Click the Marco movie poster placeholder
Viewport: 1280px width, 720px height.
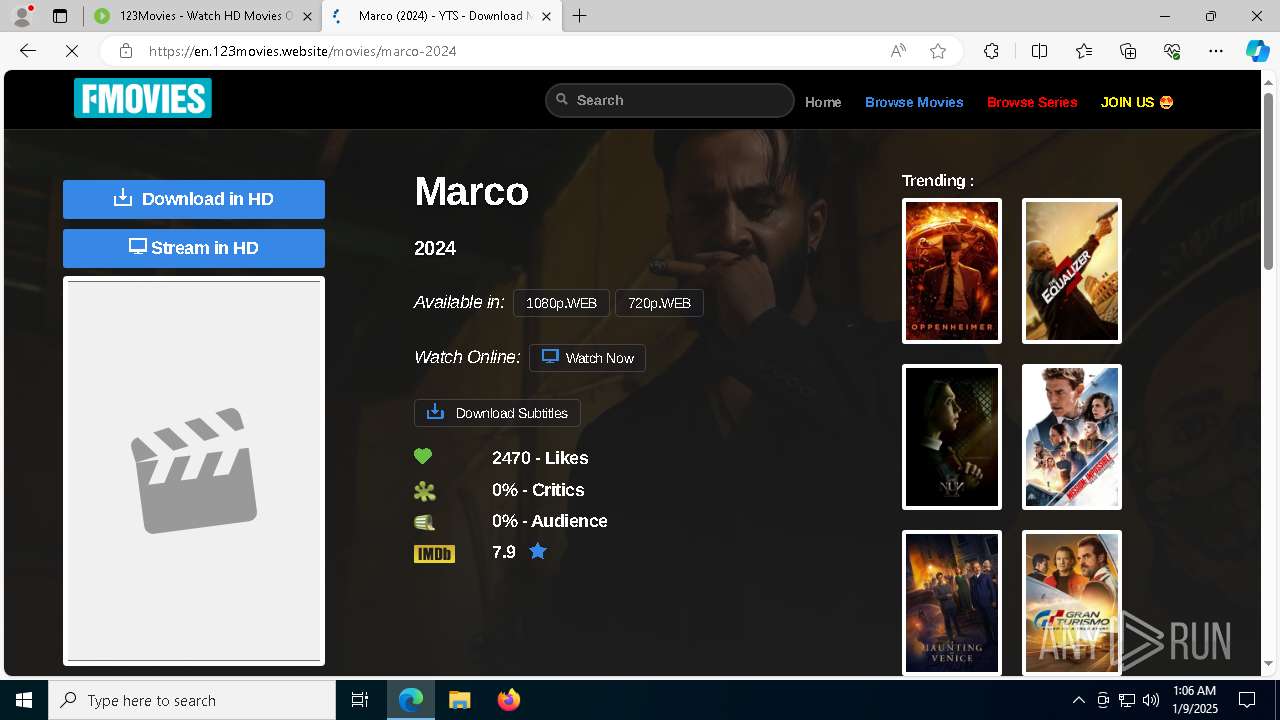click(x=194, y=471)
